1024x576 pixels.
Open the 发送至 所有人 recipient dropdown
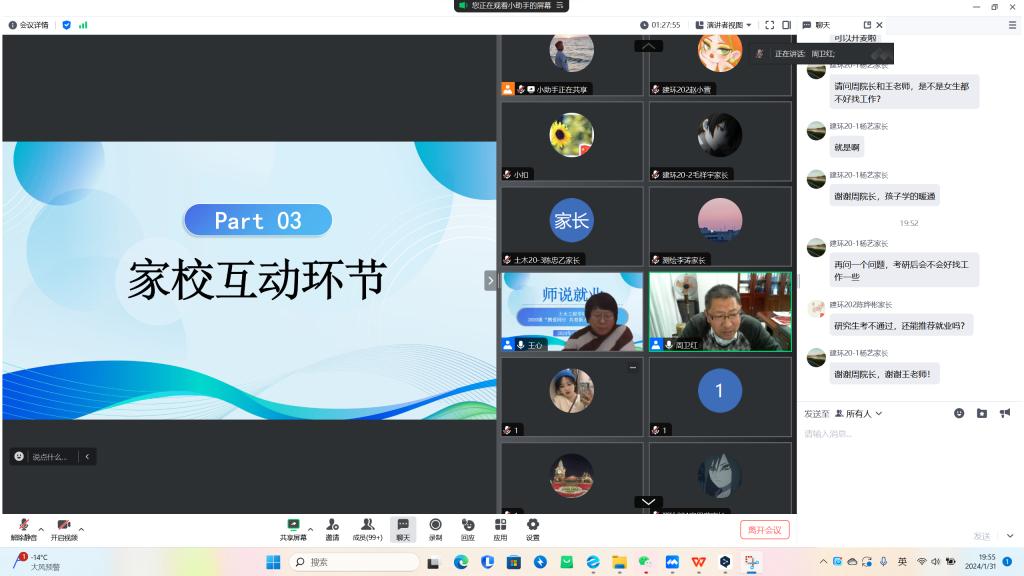858,413
